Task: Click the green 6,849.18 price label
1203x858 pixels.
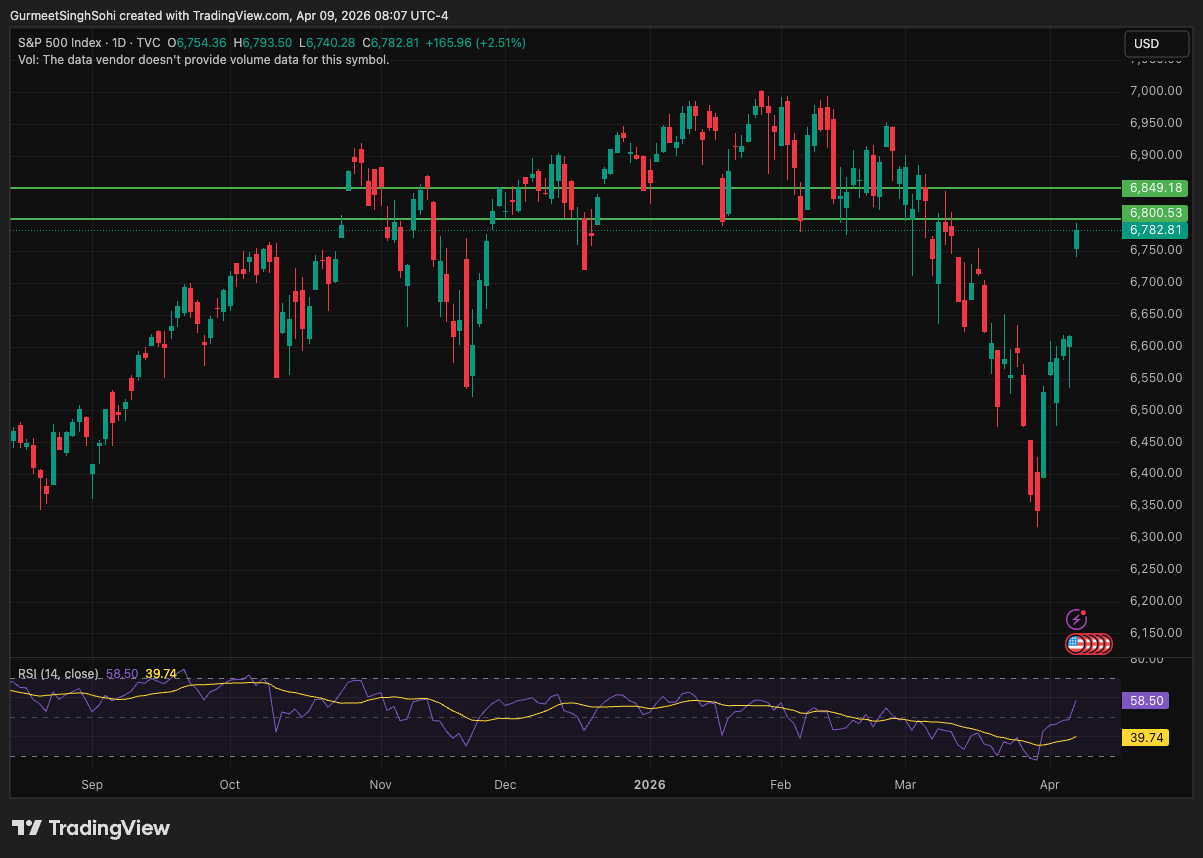Action: 1155,187
